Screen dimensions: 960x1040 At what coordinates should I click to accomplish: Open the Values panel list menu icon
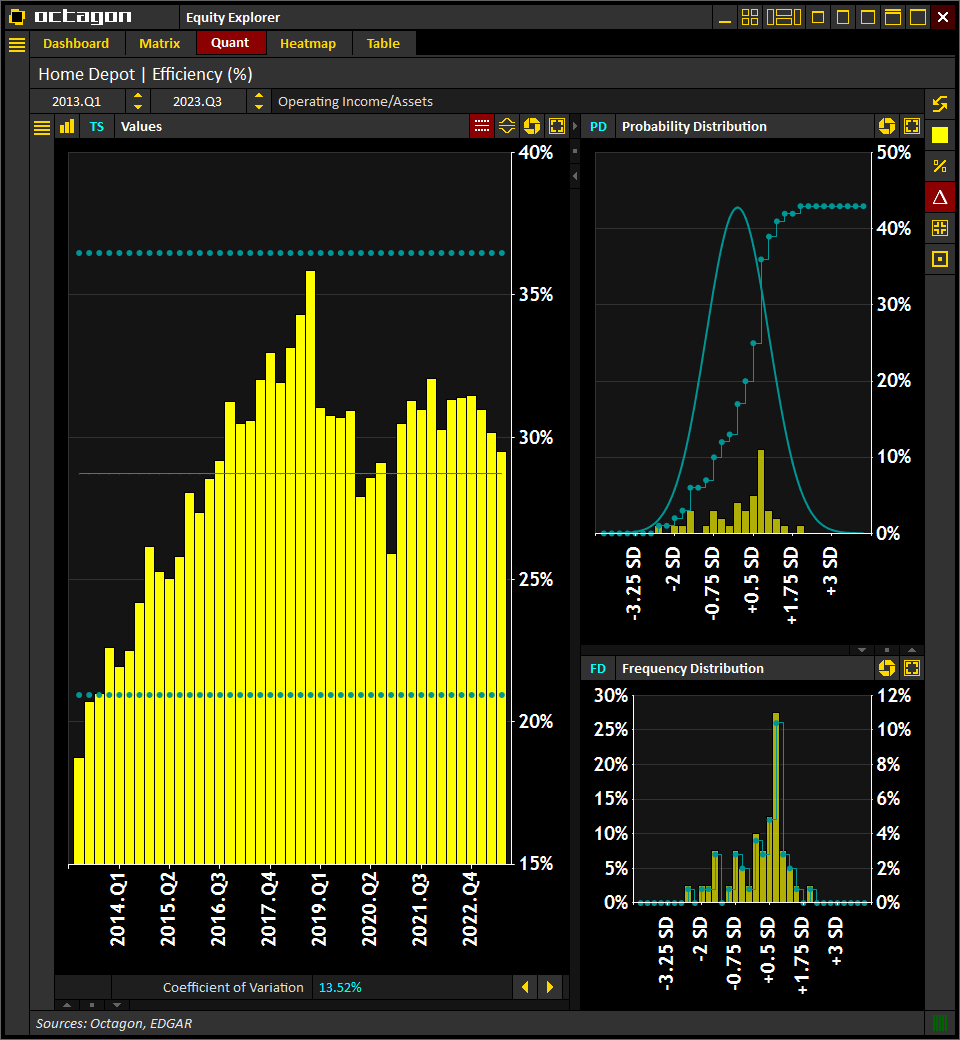(x=42, y=127)
